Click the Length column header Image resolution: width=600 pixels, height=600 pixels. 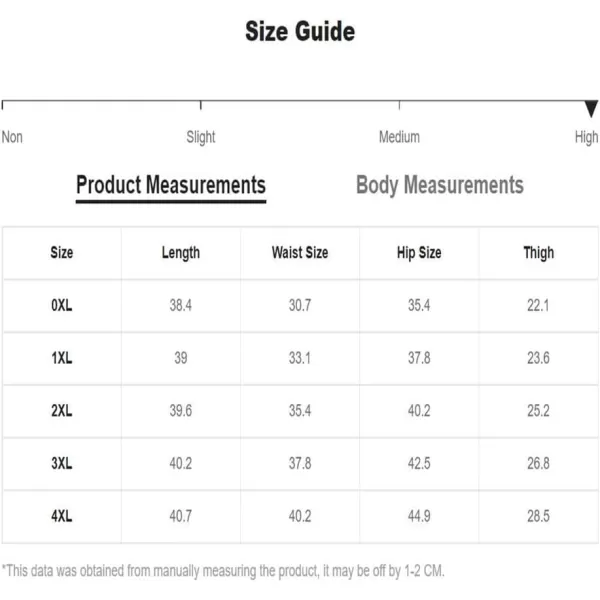[181, 253]
